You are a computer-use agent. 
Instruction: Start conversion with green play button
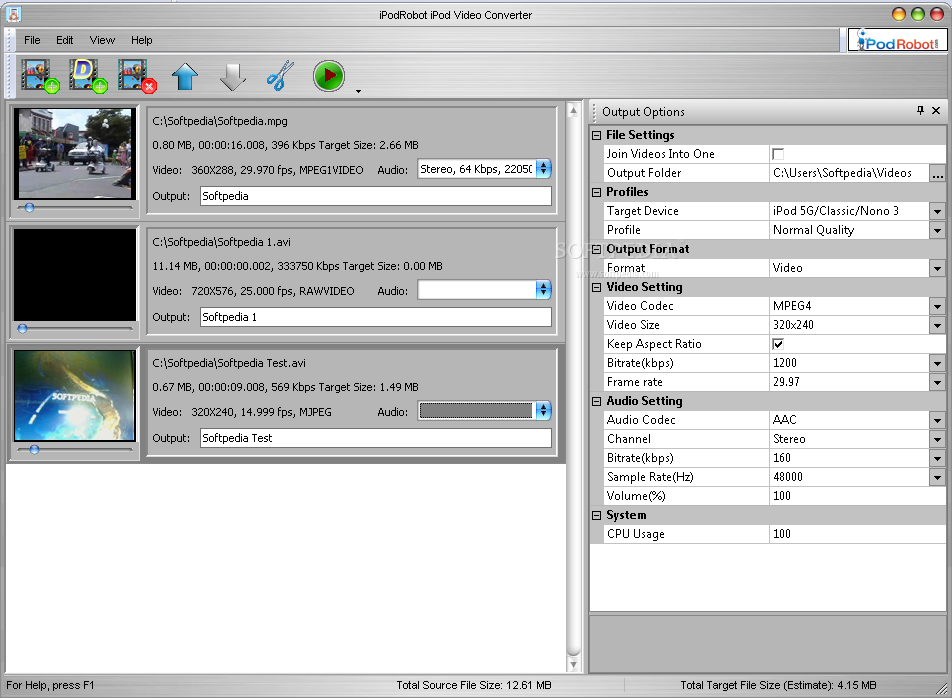tap(328, 76)
